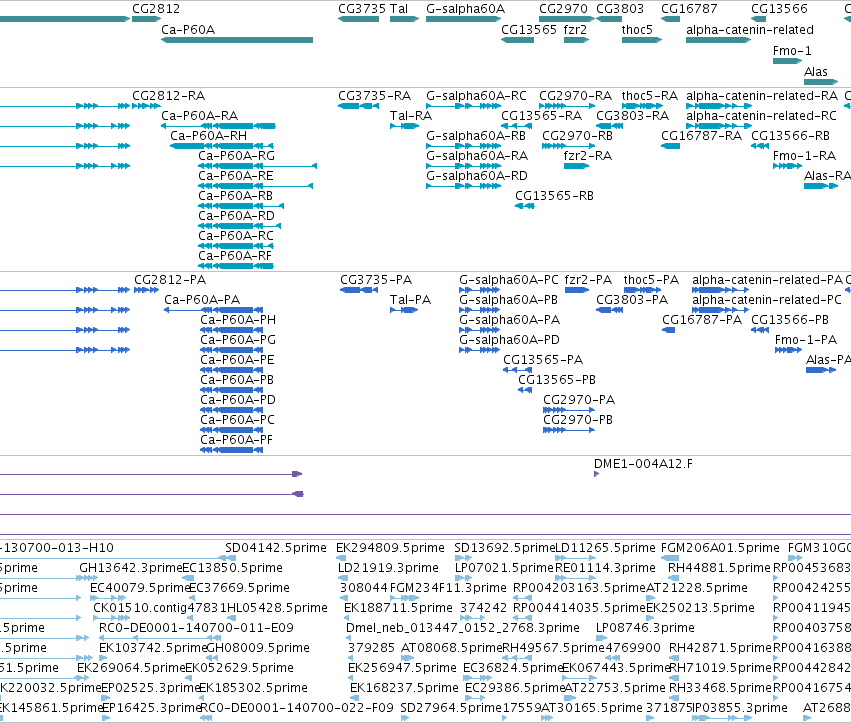Viewport: 851px width, 723px height.
Task: Select the Fmo-1-PA protein label
Action: tap(806, 340)
